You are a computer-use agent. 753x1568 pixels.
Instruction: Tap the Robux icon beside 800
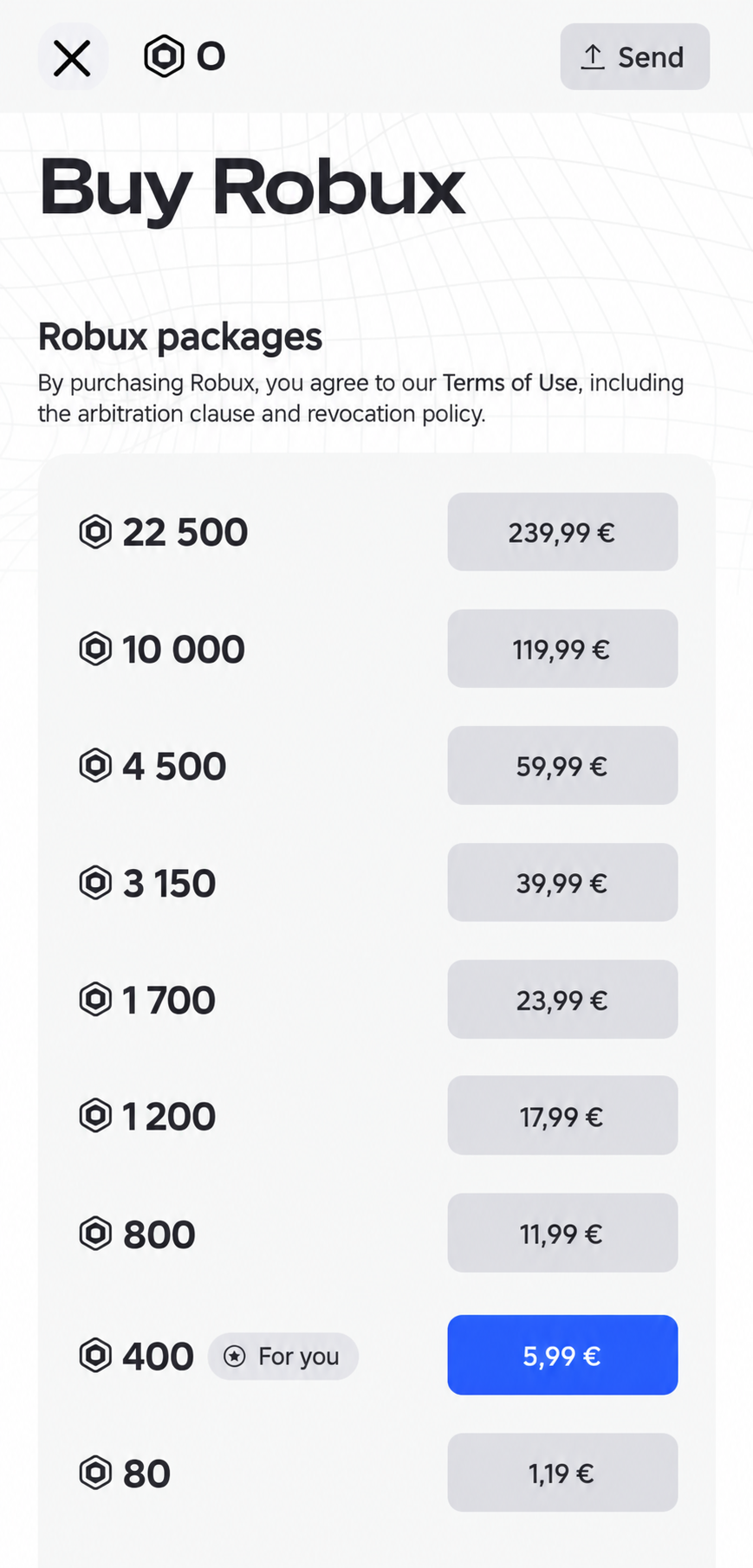95,1234
